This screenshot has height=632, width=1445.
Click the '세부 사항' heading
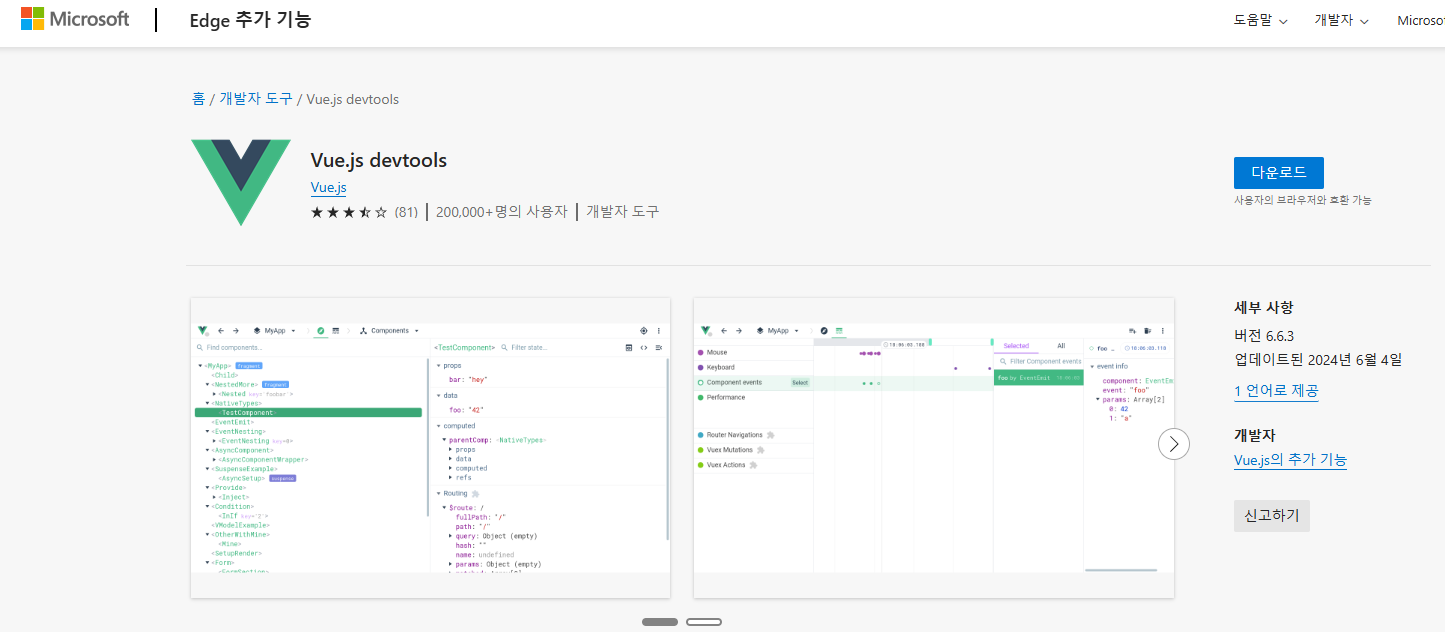tap(1264, 308)
